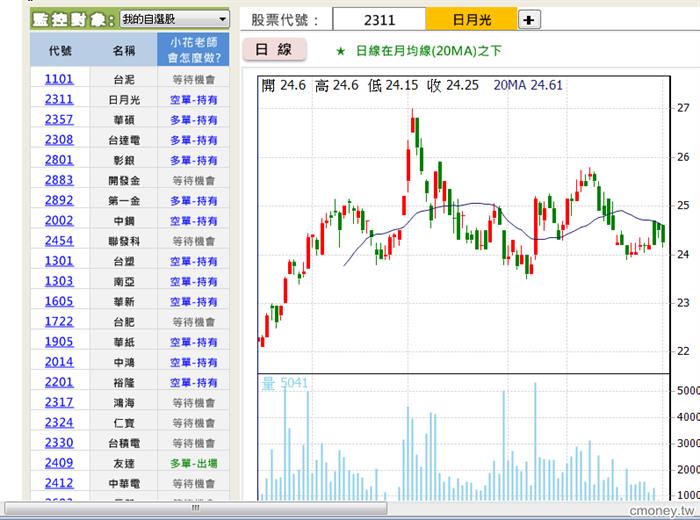Open stock code link 1905
This screenshot has height=520, width=700.
coord(59,341)
